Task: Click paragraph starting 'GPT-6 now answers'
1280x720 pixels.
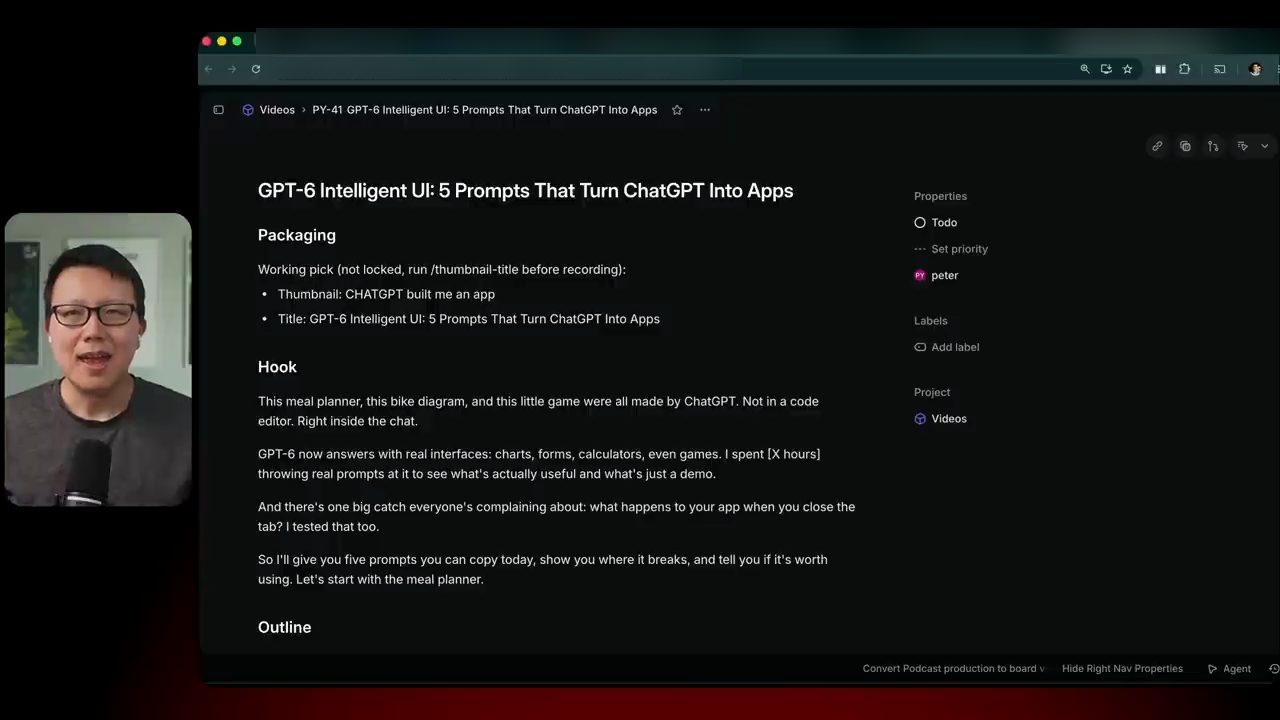Action: click(539, 464)
